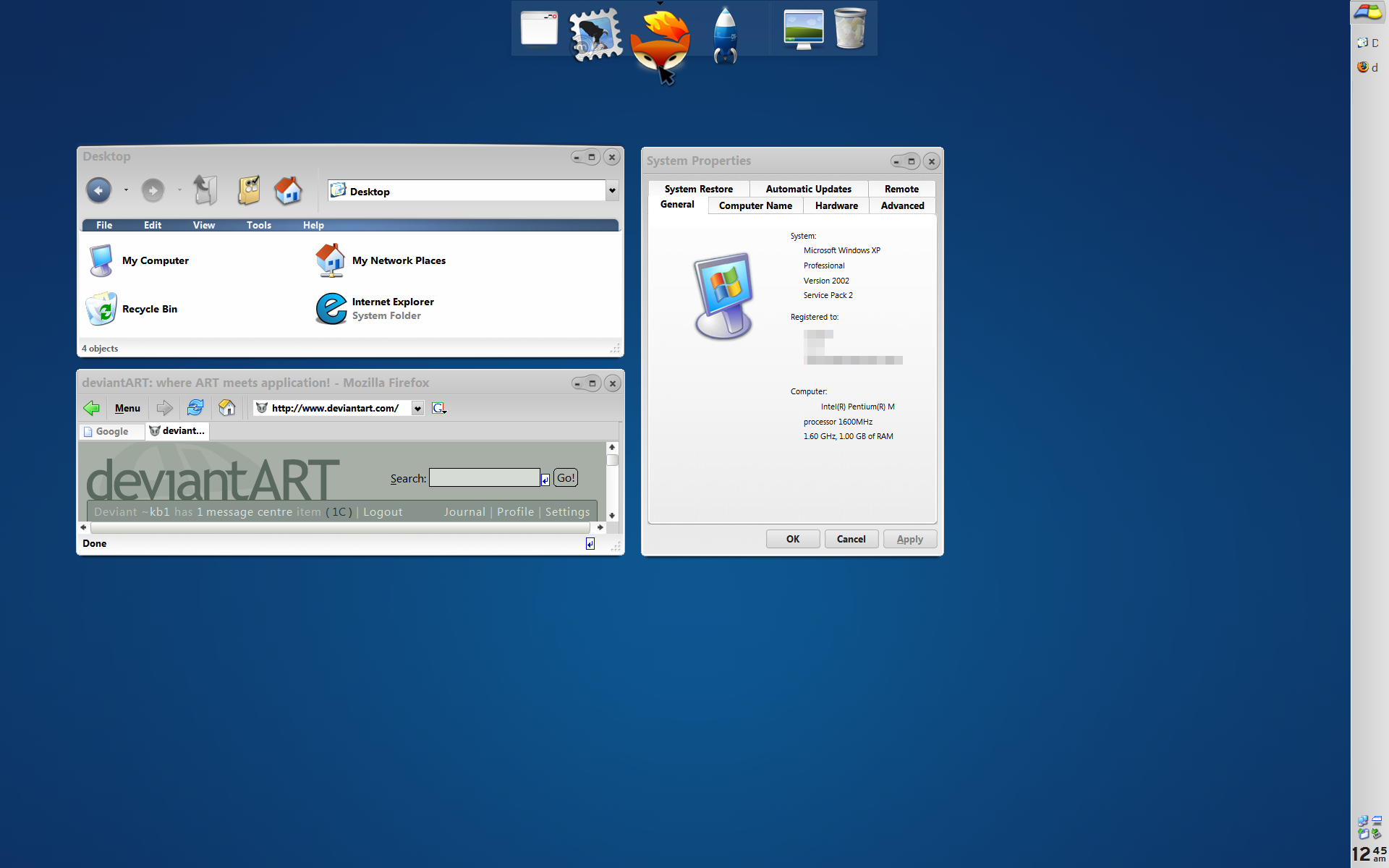The height and width of the screenshot is (868, 1389).
Task: Open the trash can in the dock
Action: 850,28
